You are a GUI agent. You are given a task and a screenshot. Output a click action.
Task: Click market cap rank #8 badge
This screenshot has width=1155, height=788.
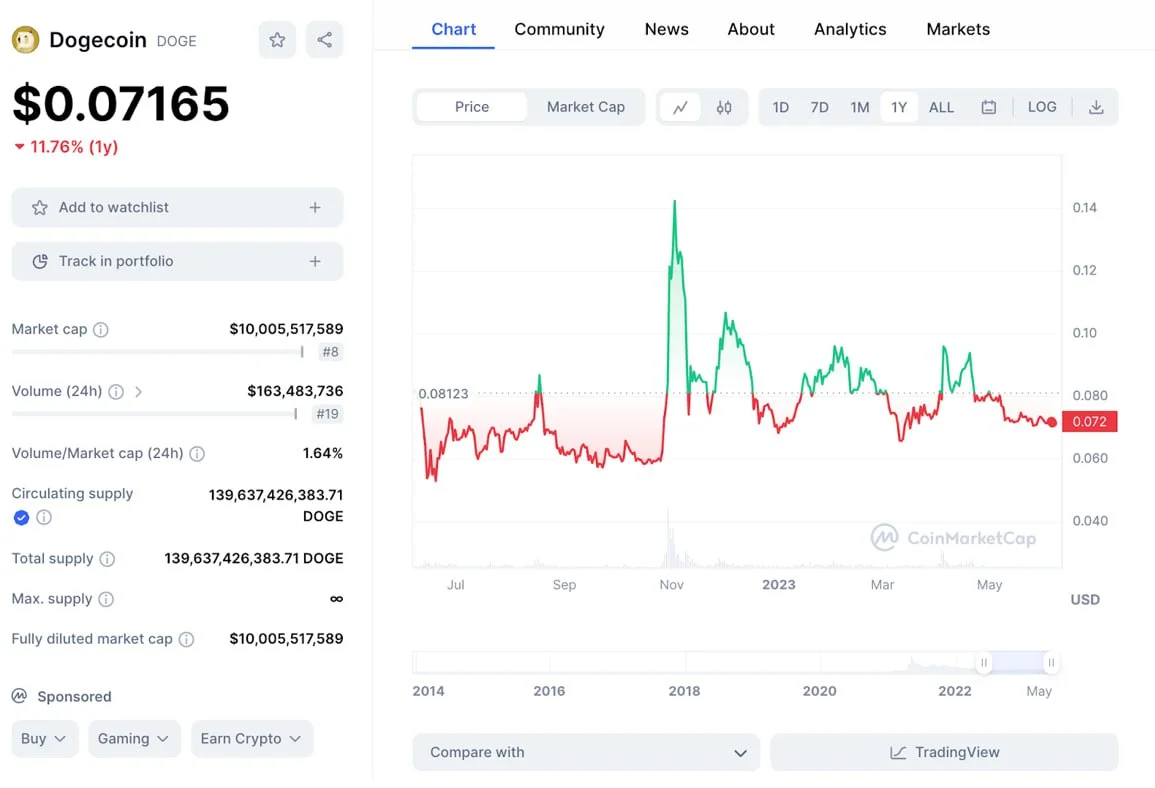[x=331, y=352]
